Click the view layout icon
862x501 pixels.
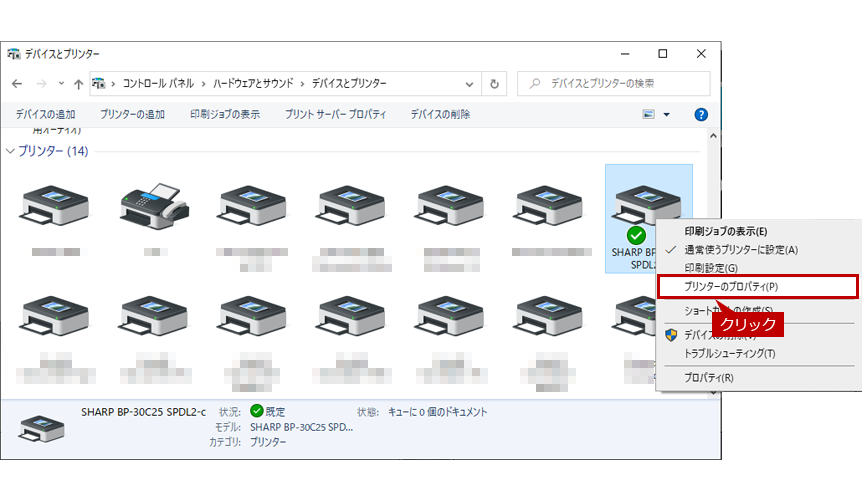point(649,114)
